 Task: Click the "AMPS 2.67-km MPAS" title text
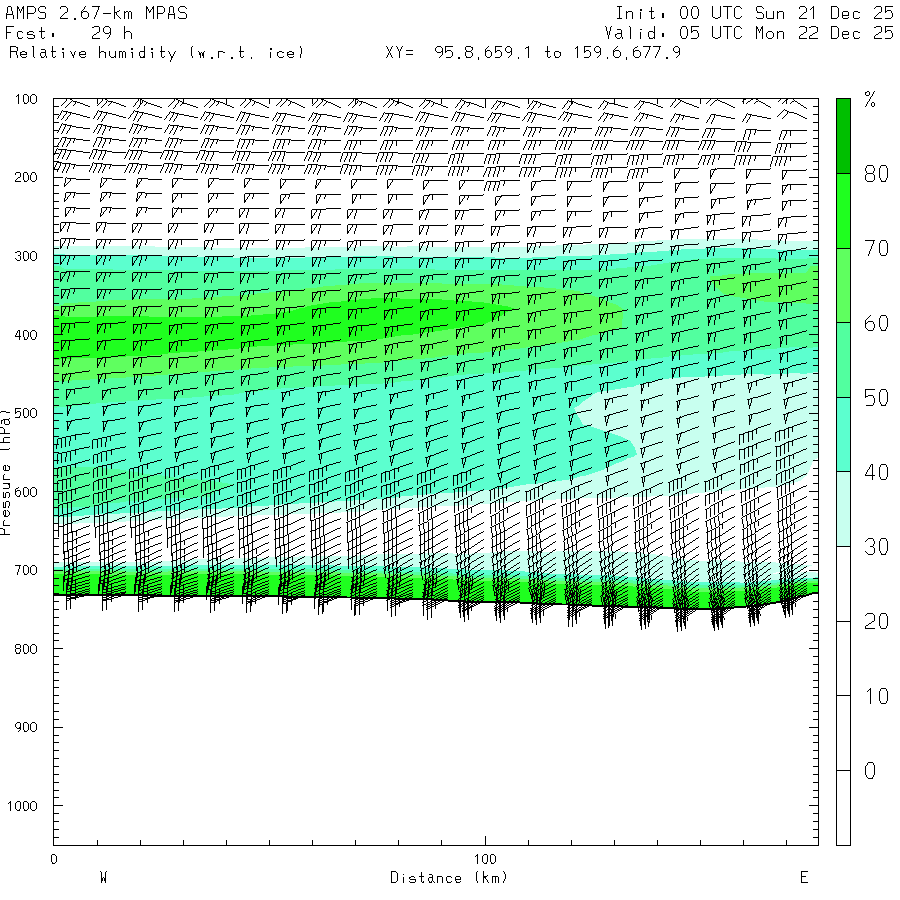pyautogui.click(x=96, y=14)
